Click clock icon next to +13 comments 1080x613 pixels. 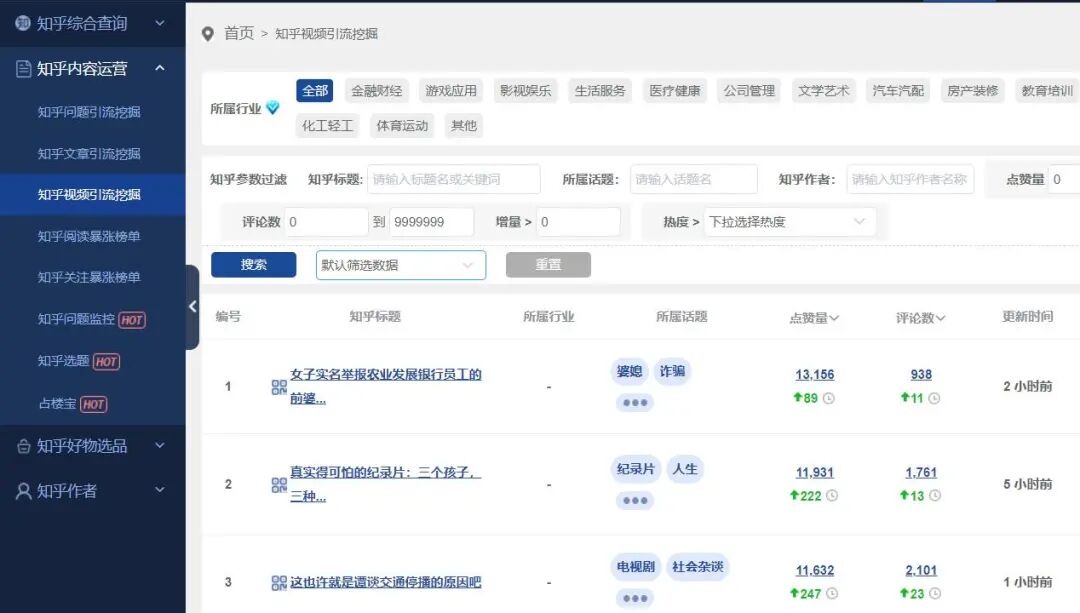pos(935,495)
